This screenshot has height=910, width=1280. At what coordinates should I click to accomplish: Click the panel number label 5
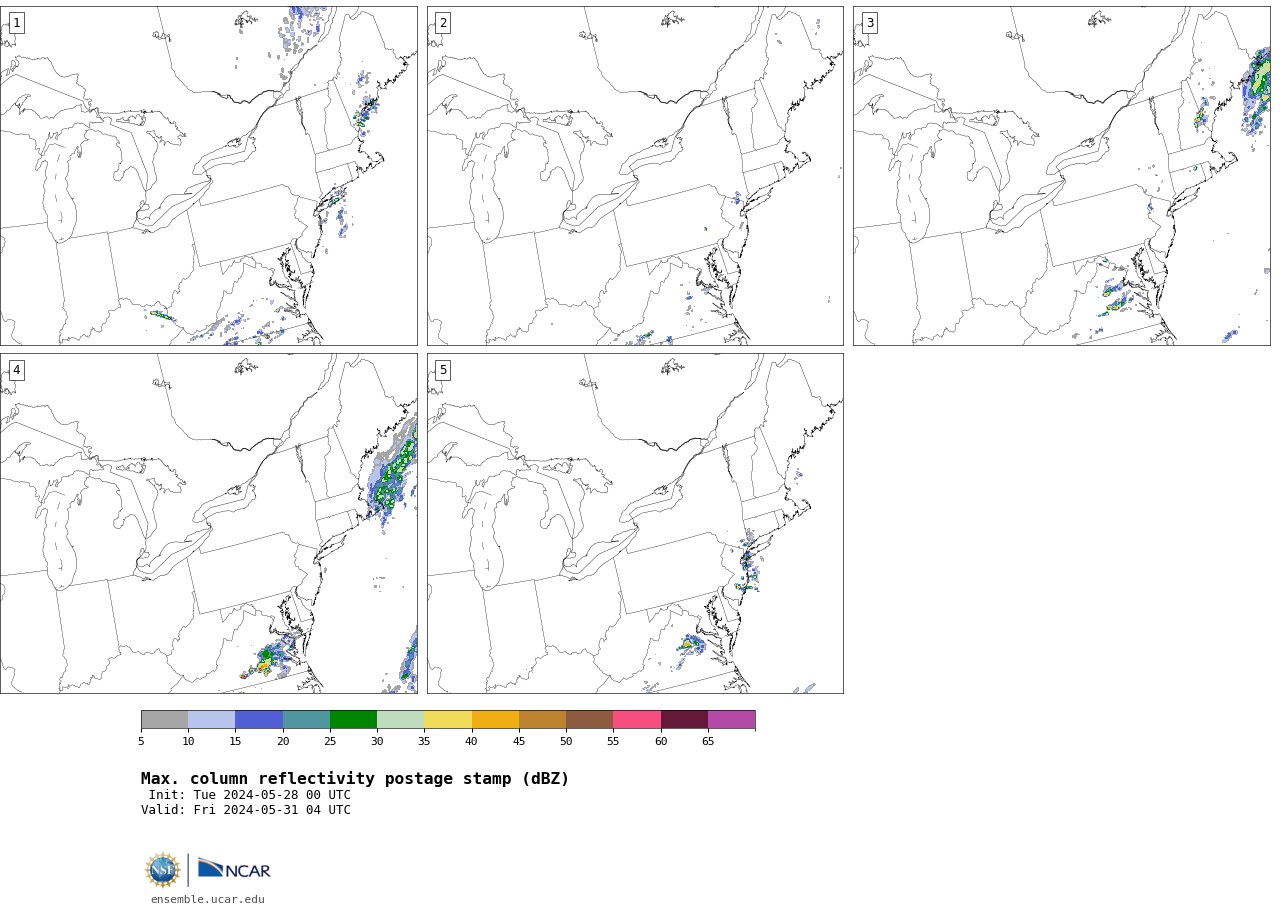pyautogui.click(x=443, y=370)
